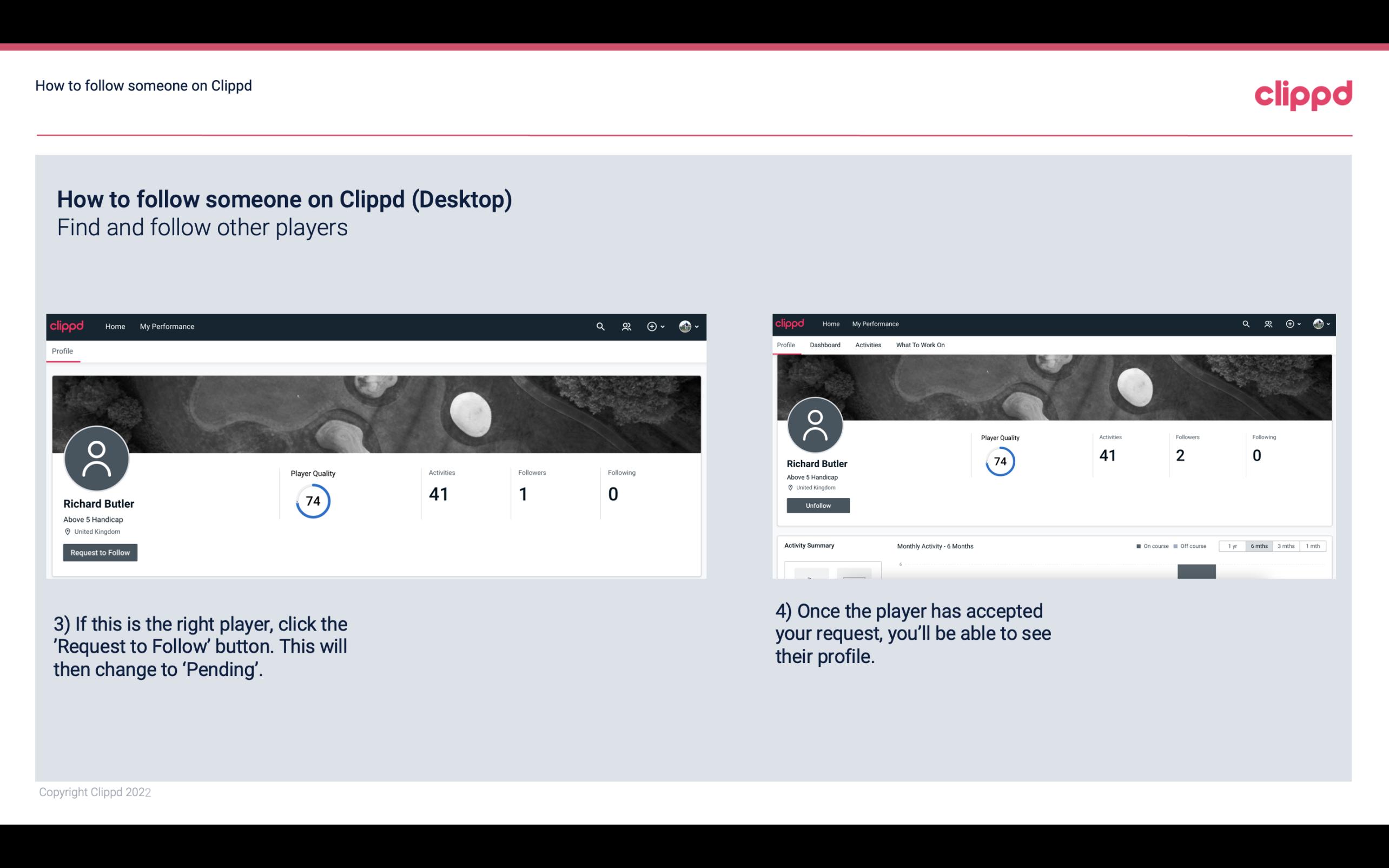Click the 'Request to Follow' button
This screenshot has height=868, width=1389.
100,552
